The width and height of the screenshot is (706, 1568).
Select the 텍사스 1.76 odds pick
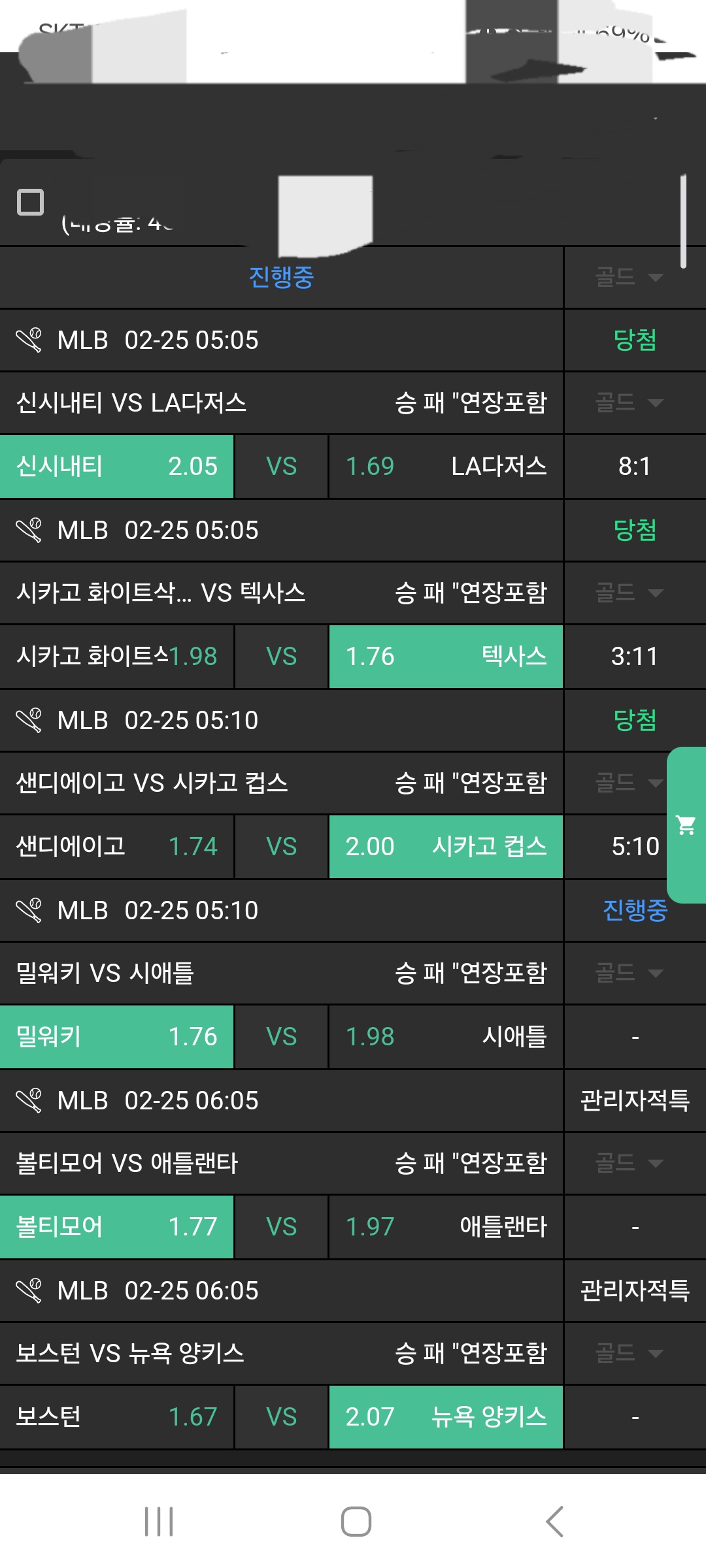446,657
